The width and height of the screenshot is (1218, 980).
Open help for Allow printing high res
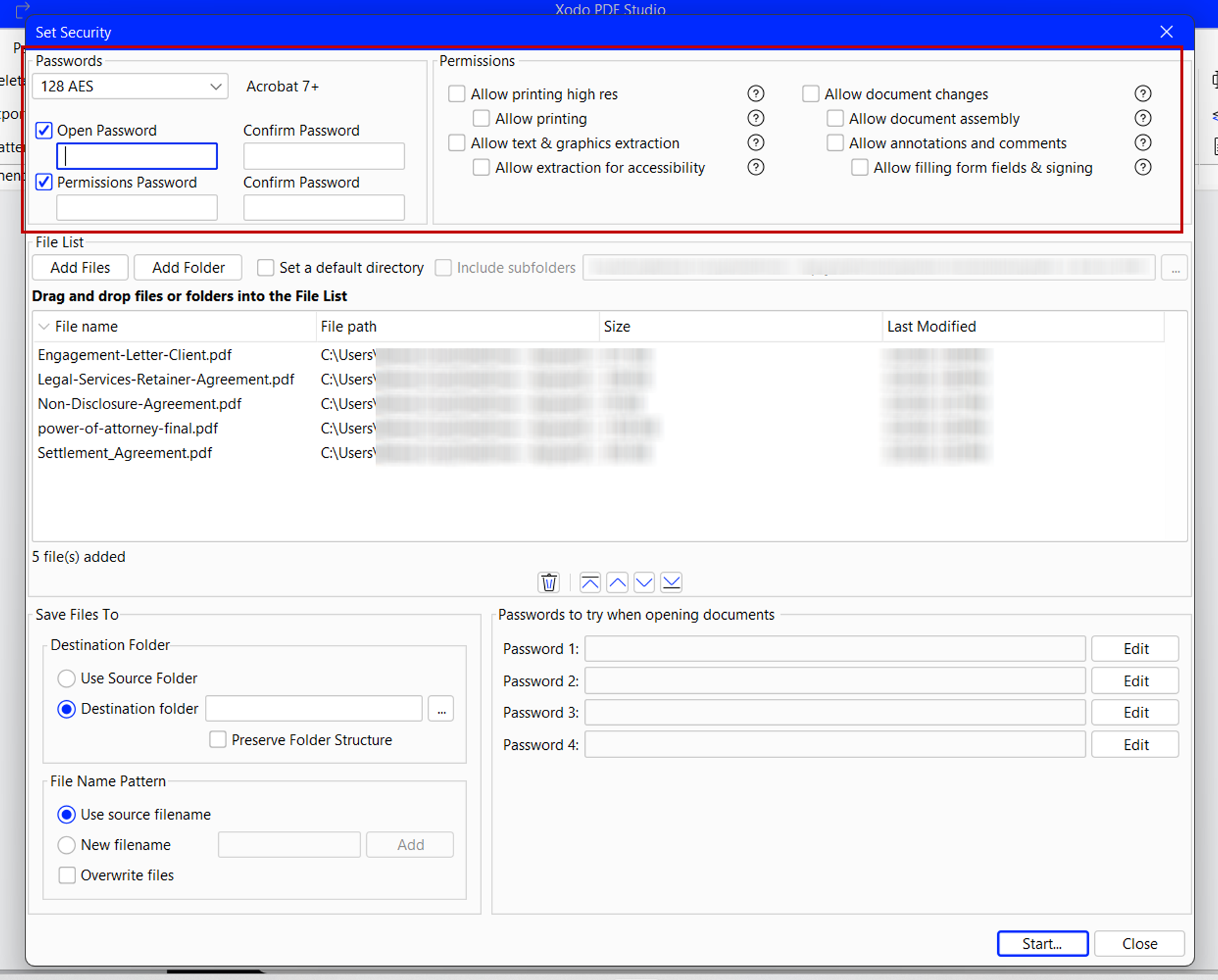coord(756,94)
